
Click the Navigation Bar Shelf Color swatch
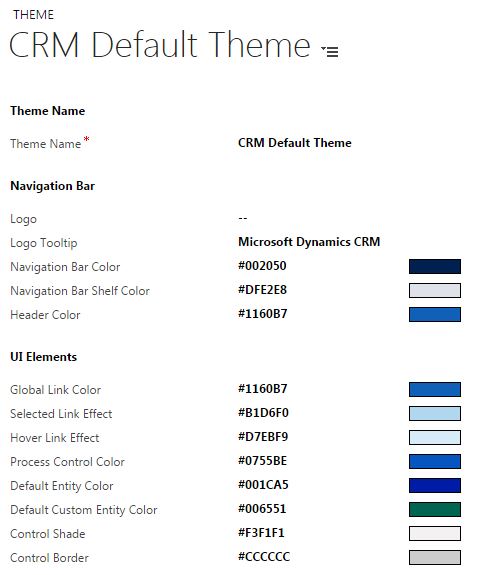click(x=435, y=290)
